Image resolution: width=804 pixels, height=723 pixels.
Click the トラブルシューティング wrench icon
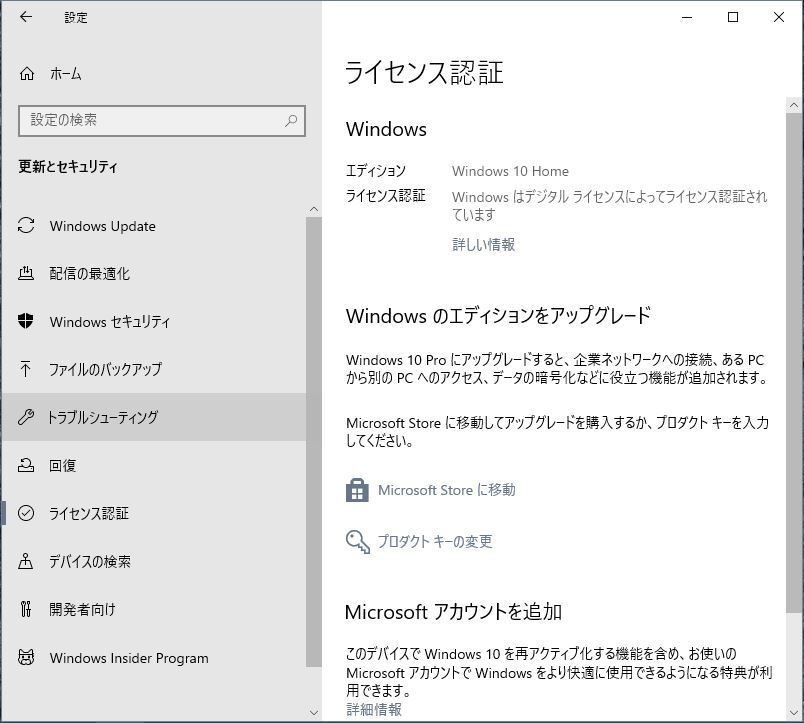point(26,417)
